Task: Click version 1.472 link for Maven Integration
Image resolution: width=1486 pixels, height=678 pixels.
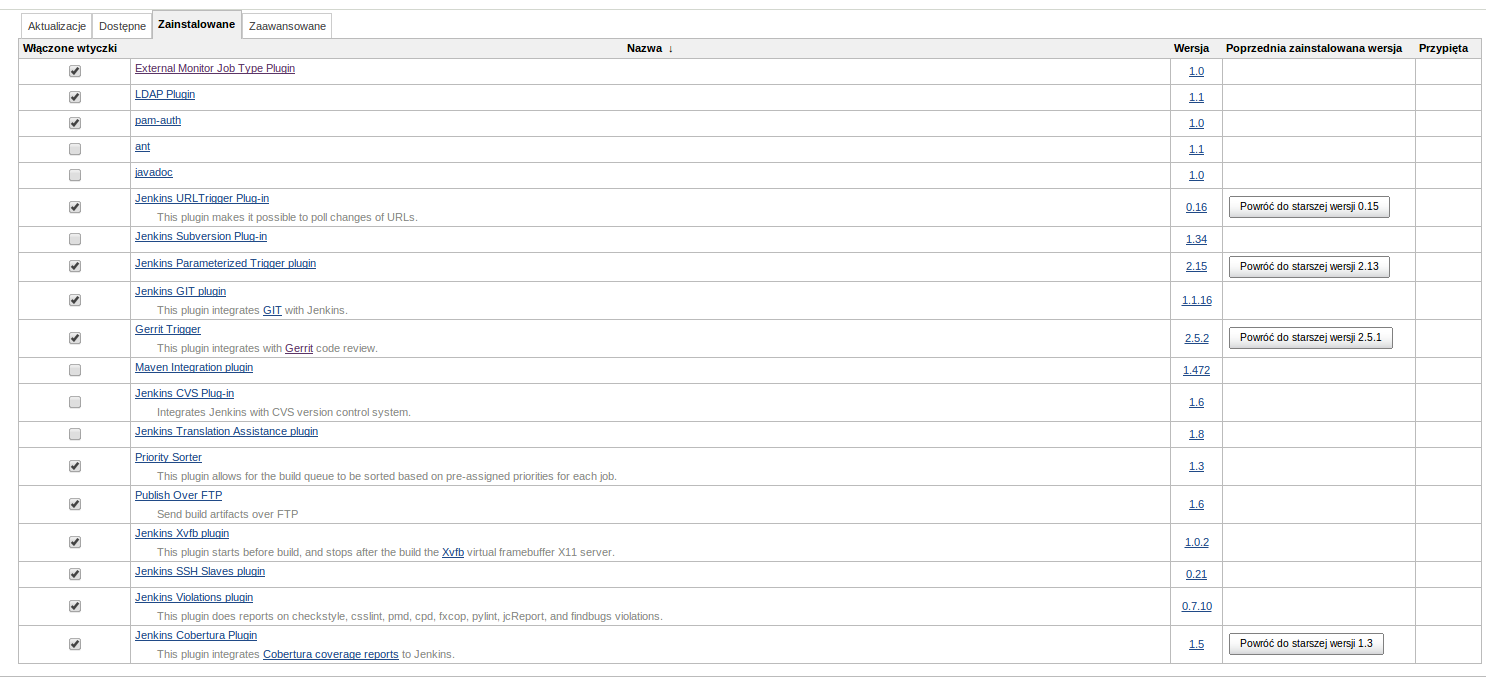Action: point(1196,371)
